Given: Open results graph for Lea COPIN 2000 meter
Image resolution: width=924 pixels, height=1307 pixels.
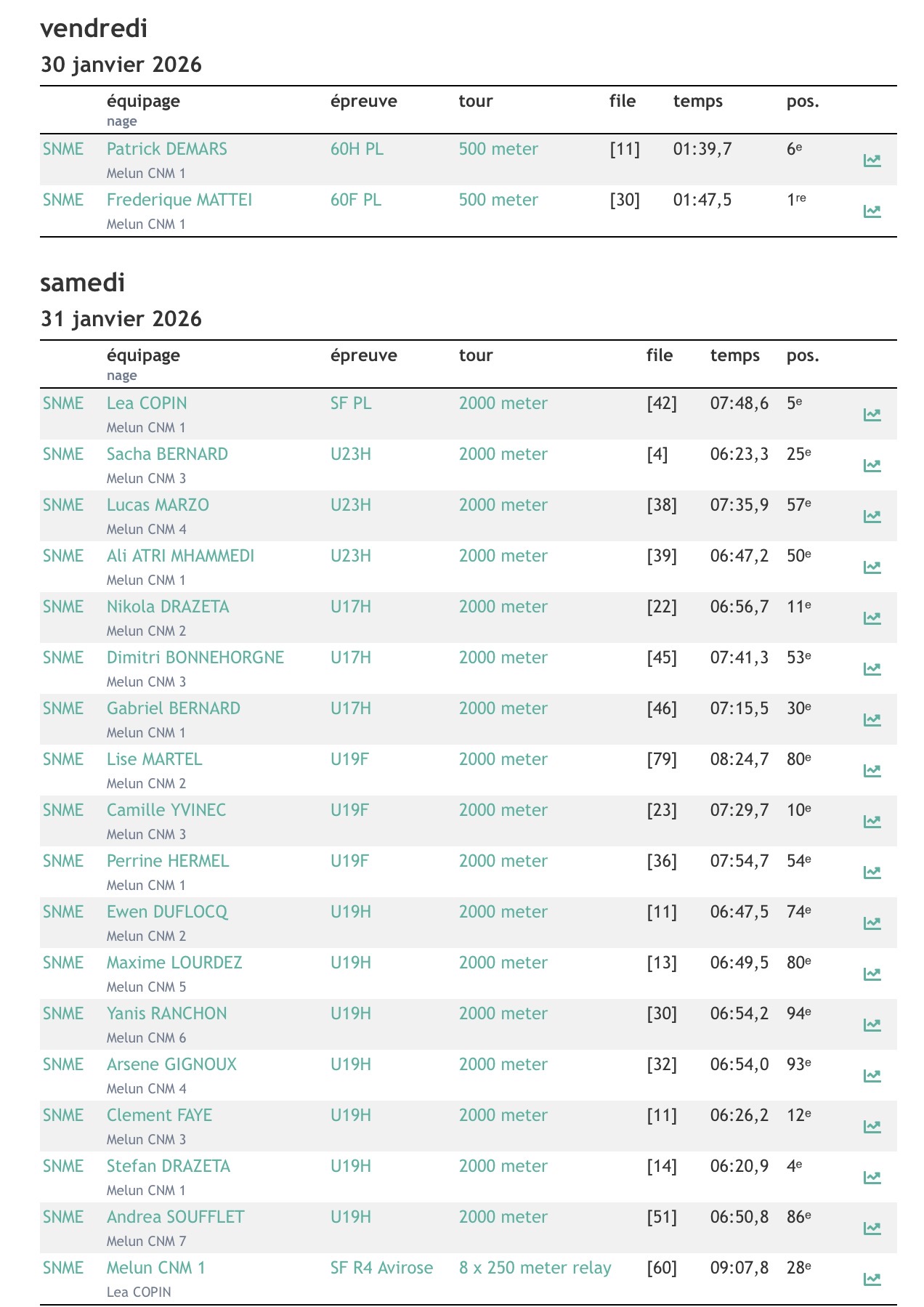Looking at the screenshot, I should (872, 415).
